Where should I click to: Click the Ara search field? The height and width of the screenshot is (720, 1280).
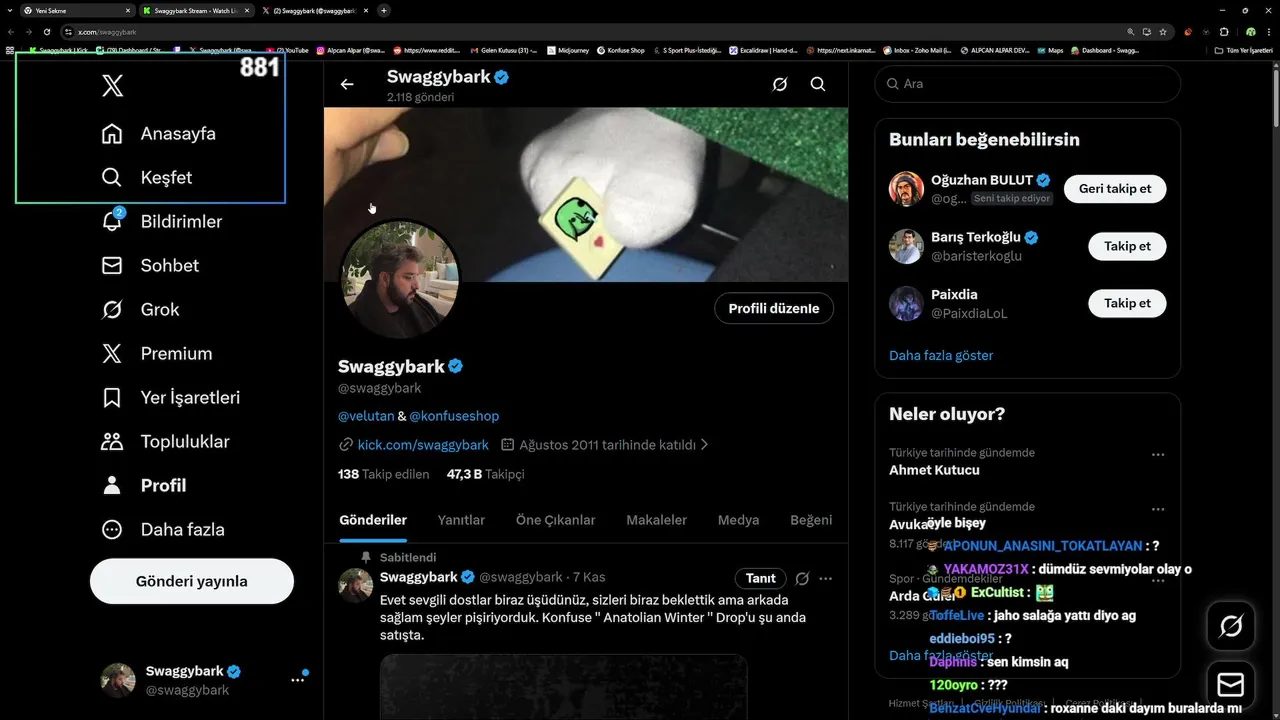click(x=1028, y=84)
